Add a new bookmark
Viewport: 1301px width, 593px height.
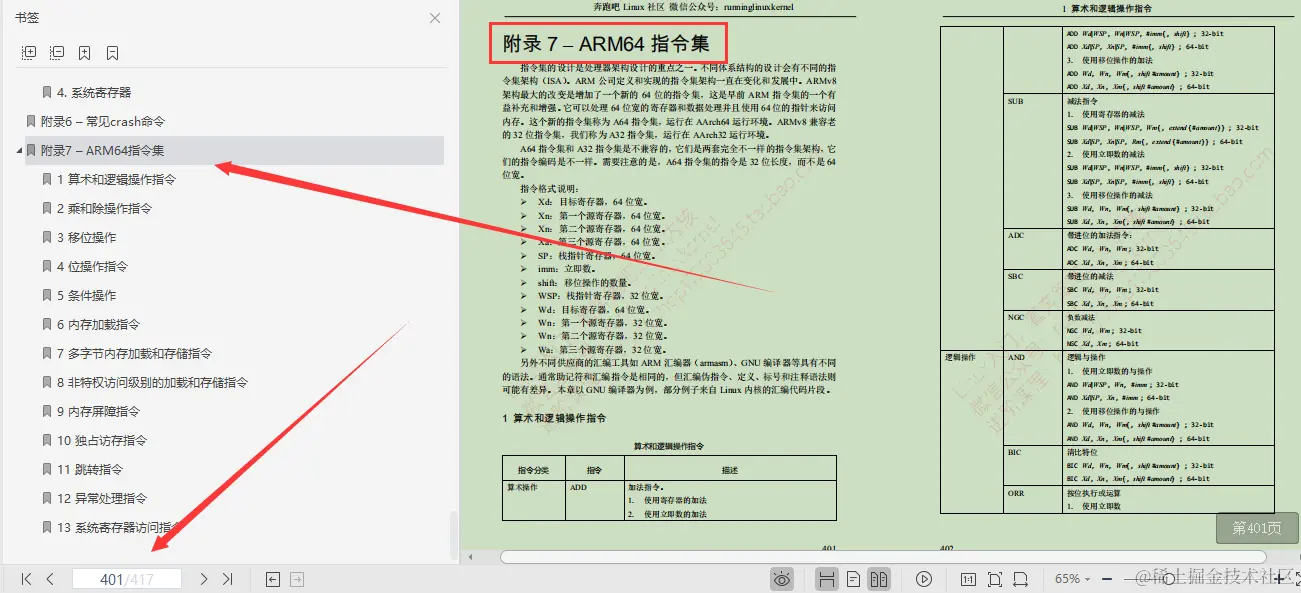click(85, 52)
